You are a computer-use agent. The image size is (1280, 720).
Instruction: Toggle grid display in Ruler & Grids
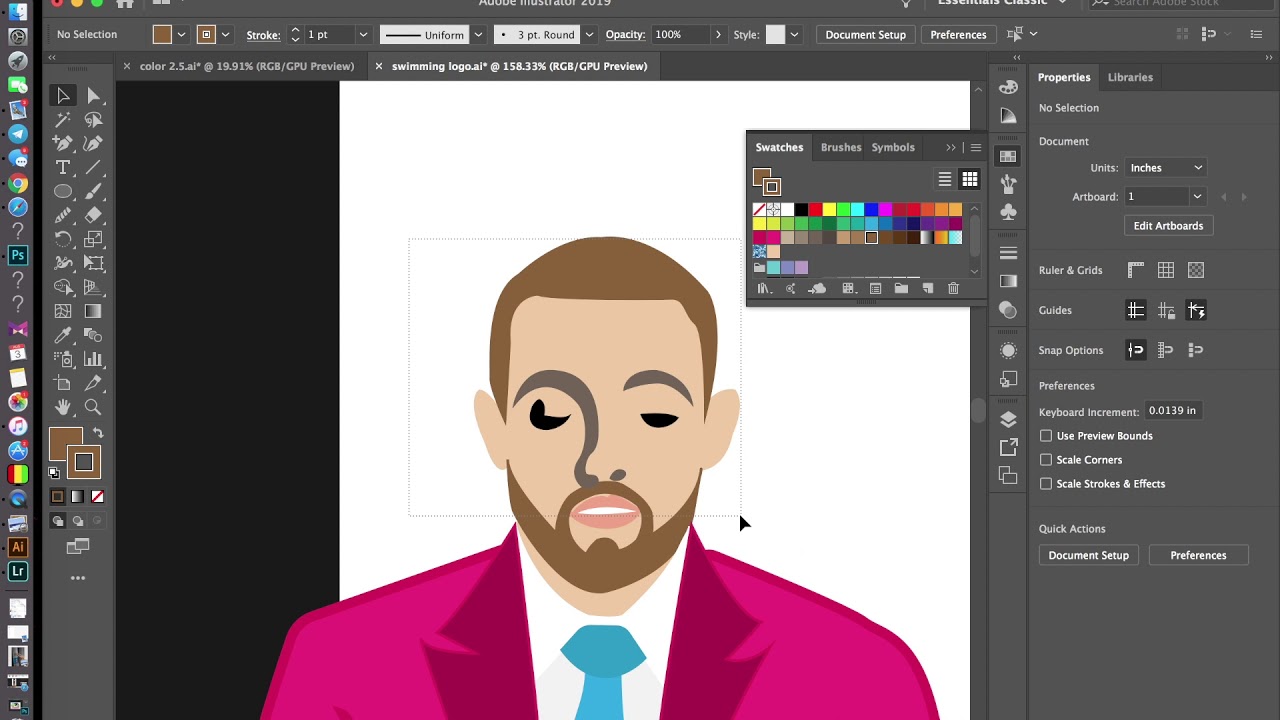click(x=1166, y=270)
